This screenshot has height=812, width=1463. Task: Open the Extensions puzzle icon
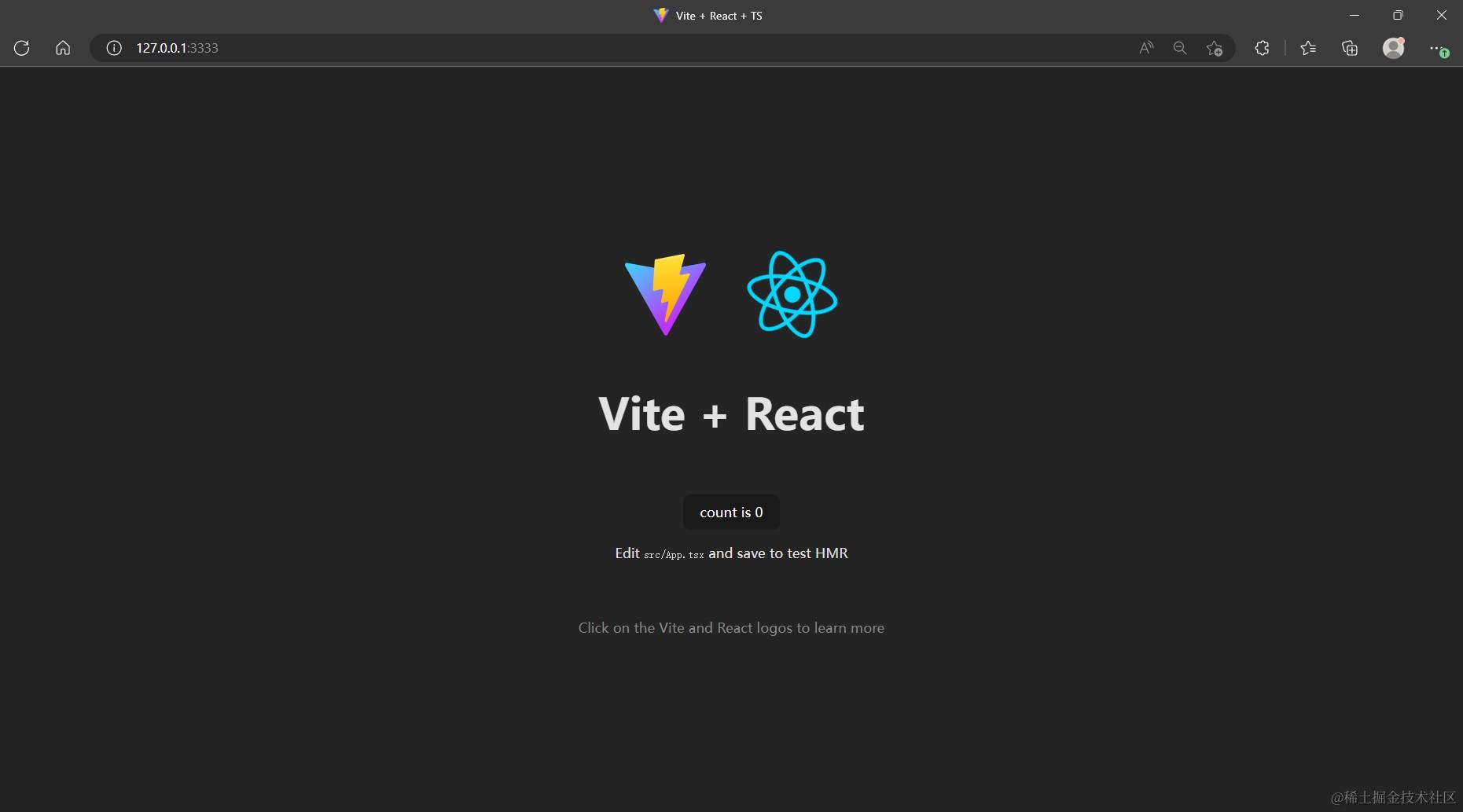click(x=1262, y=48)
